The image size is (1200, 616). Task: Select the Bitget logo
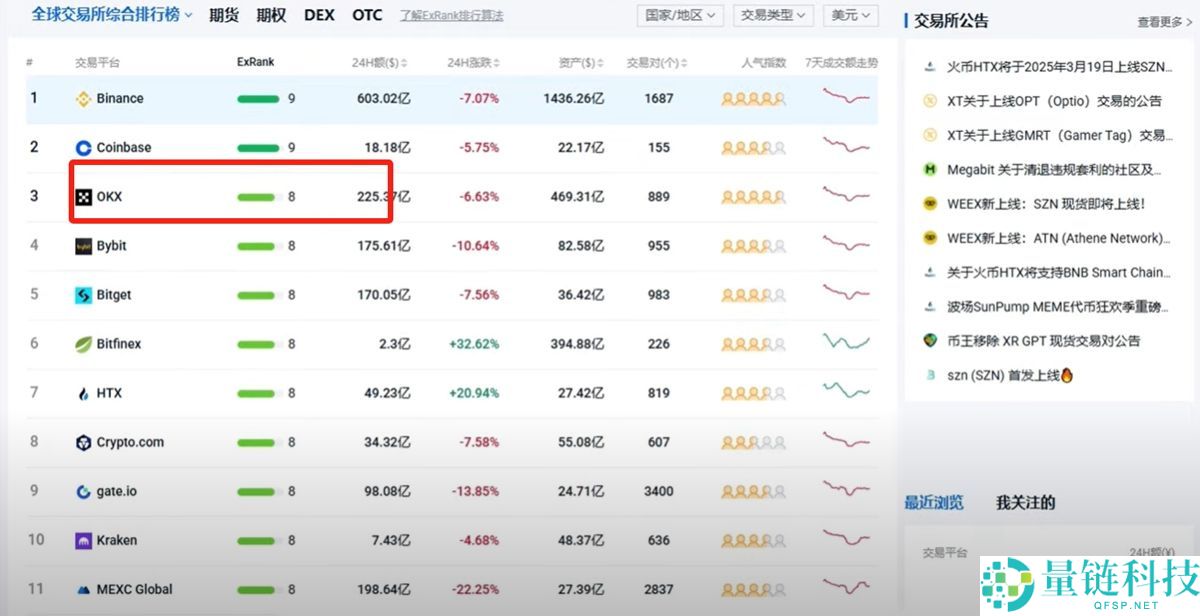pos(84,294)
